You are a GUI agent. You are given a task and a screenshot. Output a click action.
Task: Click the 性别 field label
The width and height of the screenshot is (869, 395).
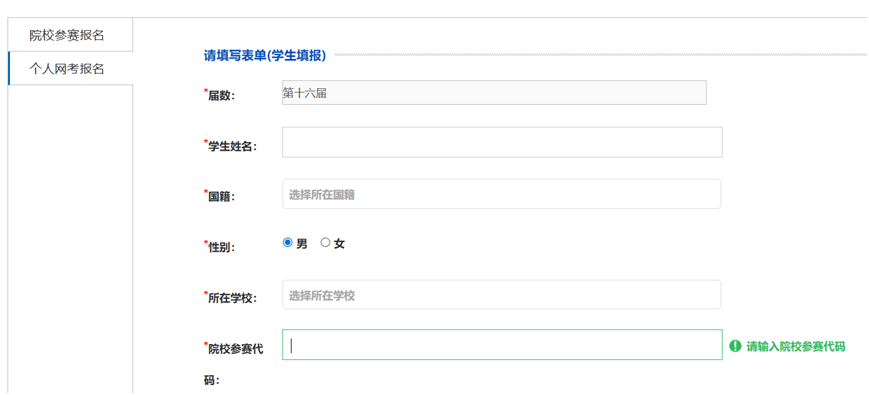(220, 247)
